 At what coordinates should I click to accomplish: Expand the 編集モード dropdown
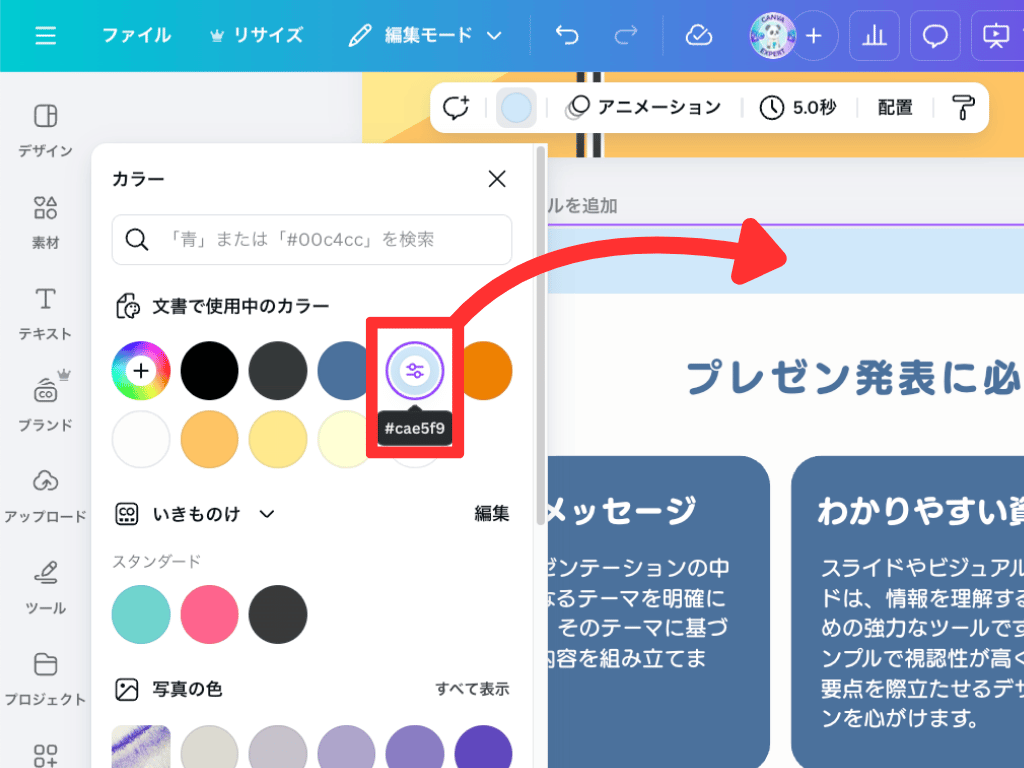tap(425, 35)
